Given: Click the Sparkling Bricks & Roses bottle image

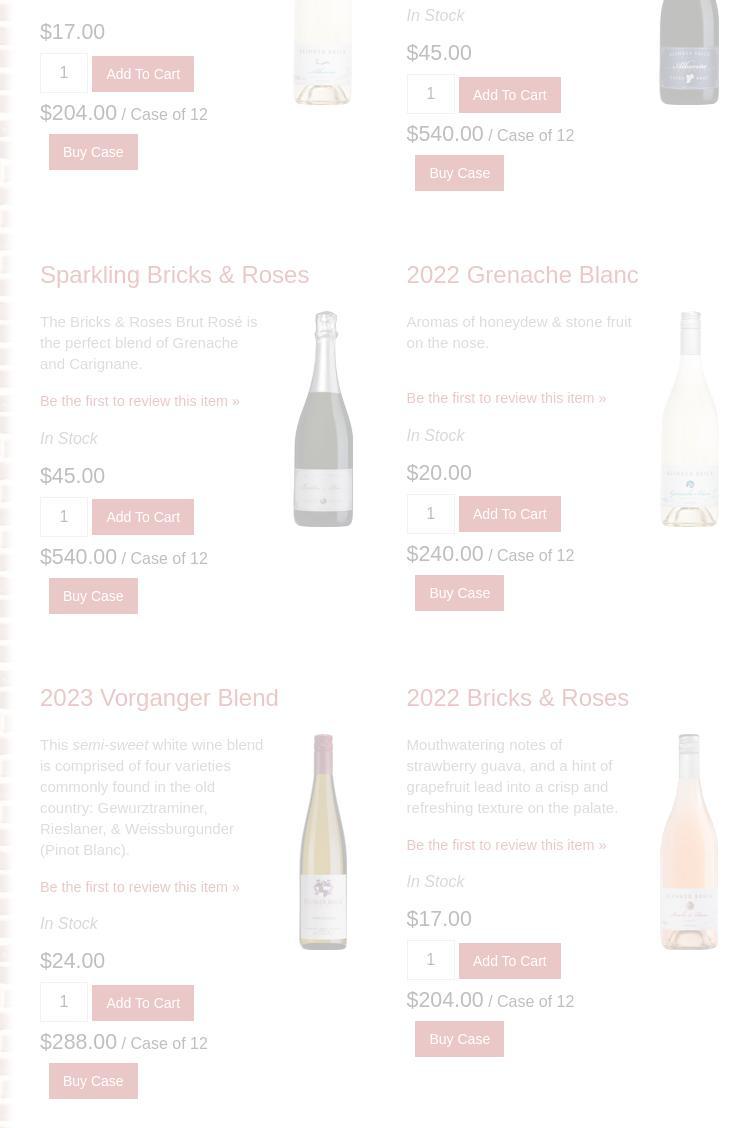Looking at the screenshot, I should pos(323,419).
